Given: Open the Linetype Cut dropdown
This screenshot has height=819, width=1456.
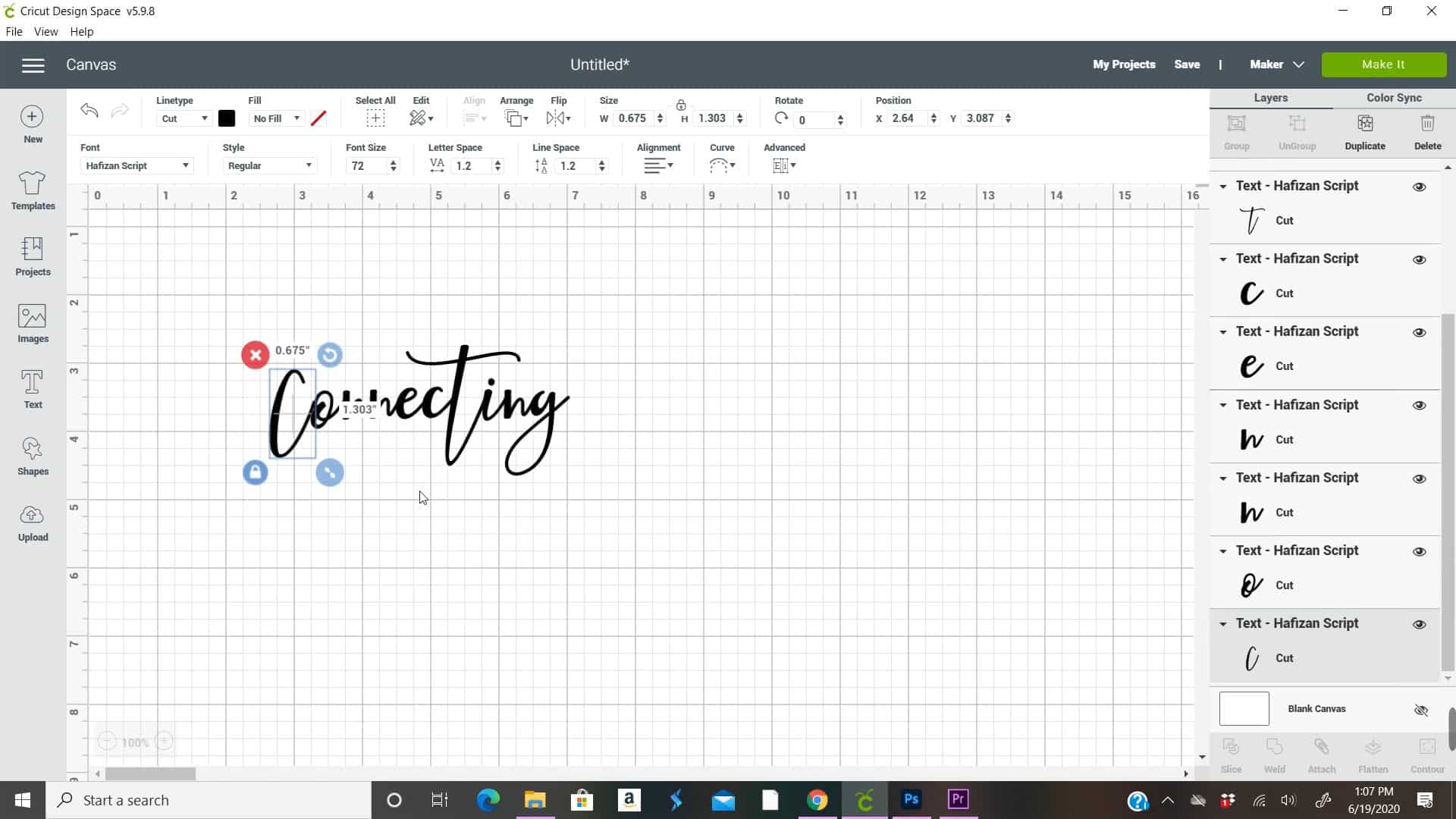Looking at the screenshot, I should click(184, 118).
